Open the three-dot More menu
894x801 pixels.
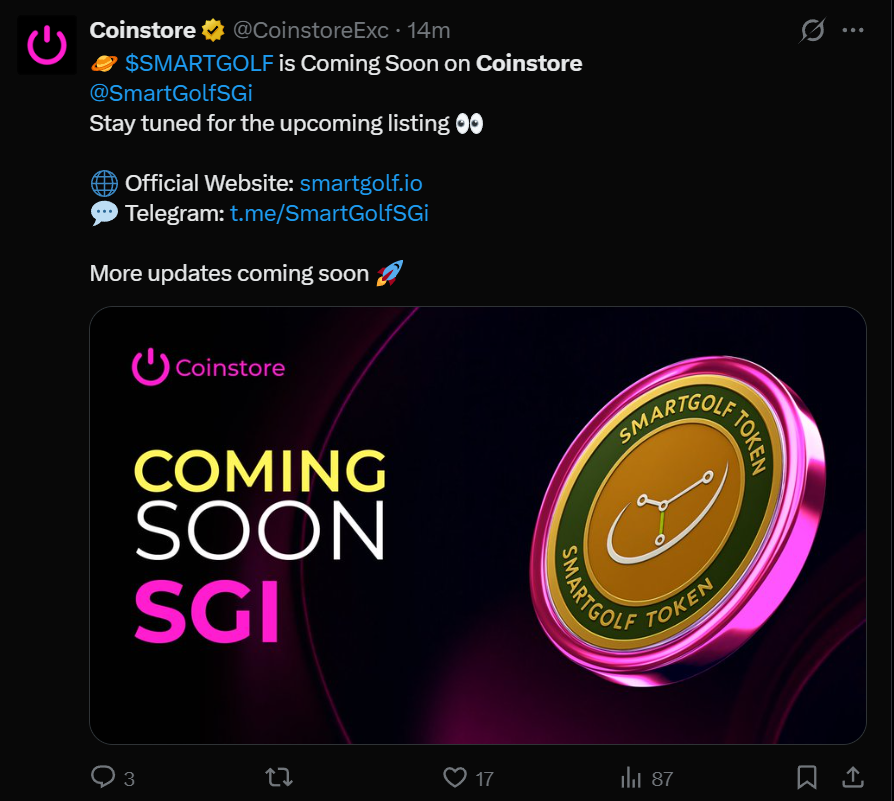[x=853, y=30]
